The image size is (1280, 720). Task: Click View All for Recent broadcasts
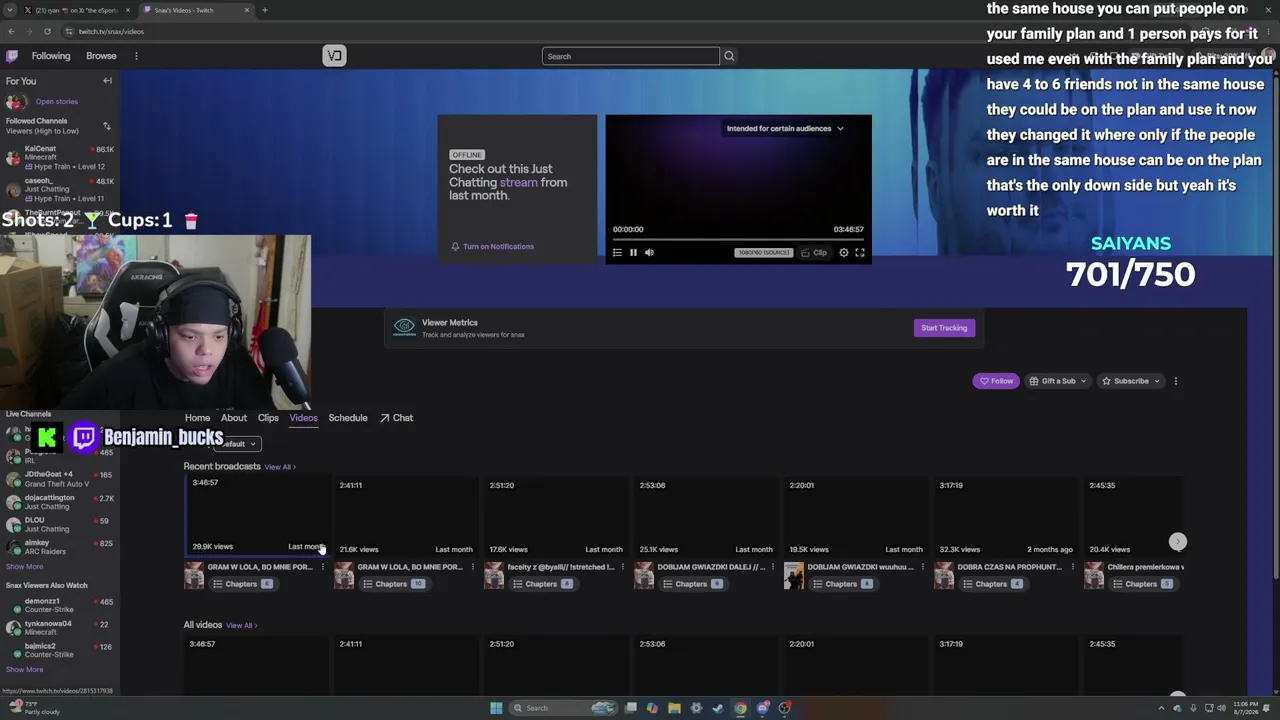[x=280, y=467]
